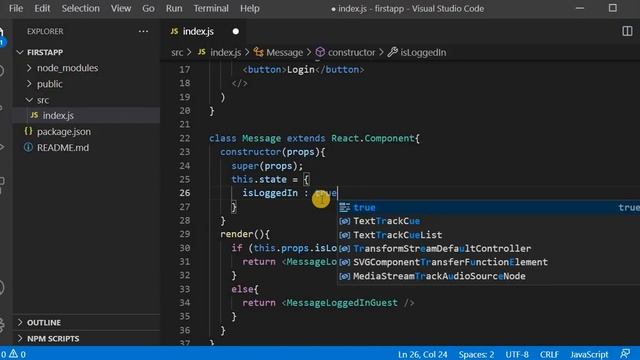Viewport: 640px width, 360px height.
Task: Click the variable icon beside TextTrackCue
Action: [344, 221]
